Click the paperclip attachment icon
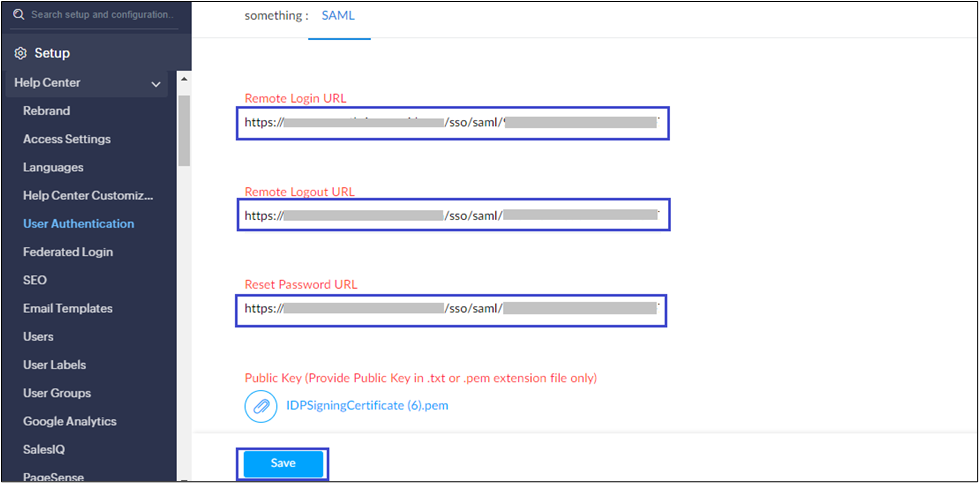This screenshot has width=979, height=483. pyautogui.click(x=260, y=406)
